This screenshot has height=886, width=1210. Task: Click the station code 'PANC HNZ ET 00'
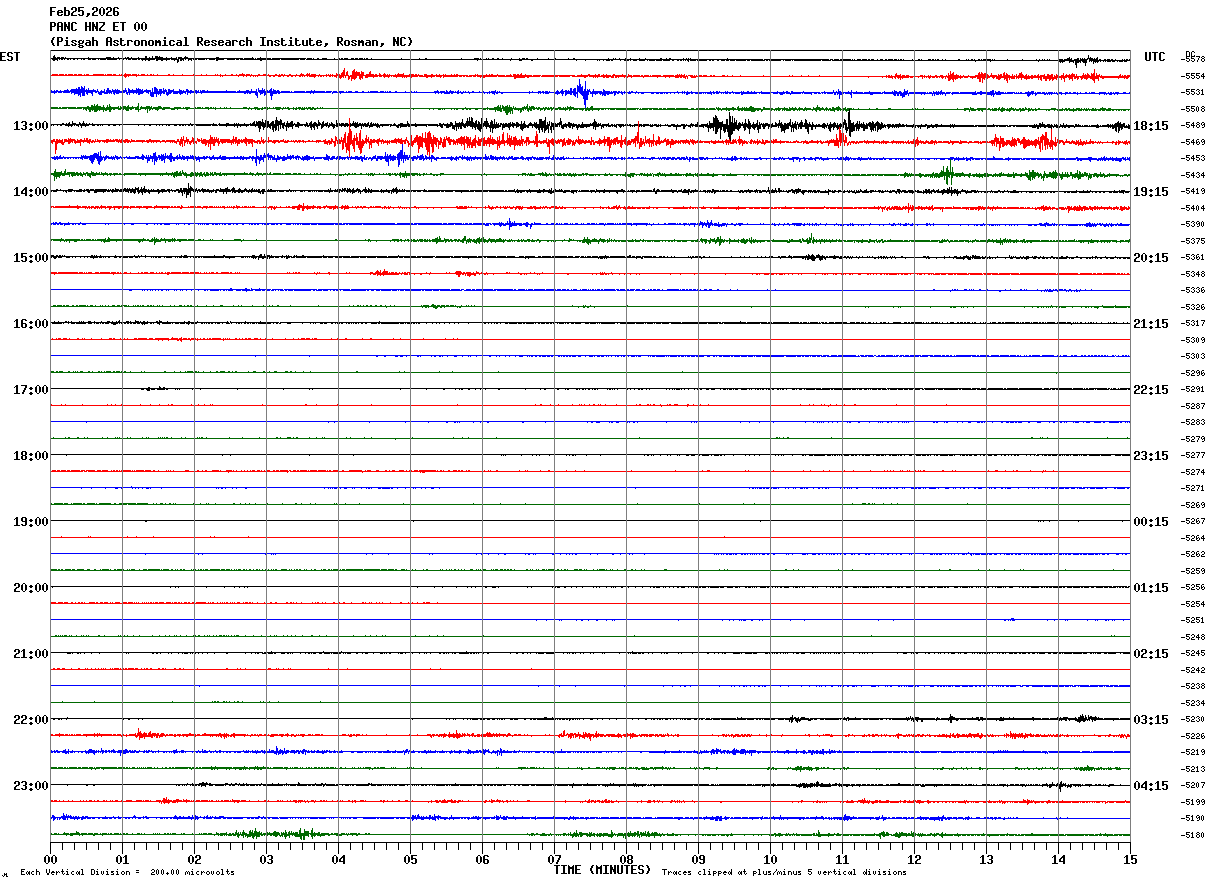point(98,27)
